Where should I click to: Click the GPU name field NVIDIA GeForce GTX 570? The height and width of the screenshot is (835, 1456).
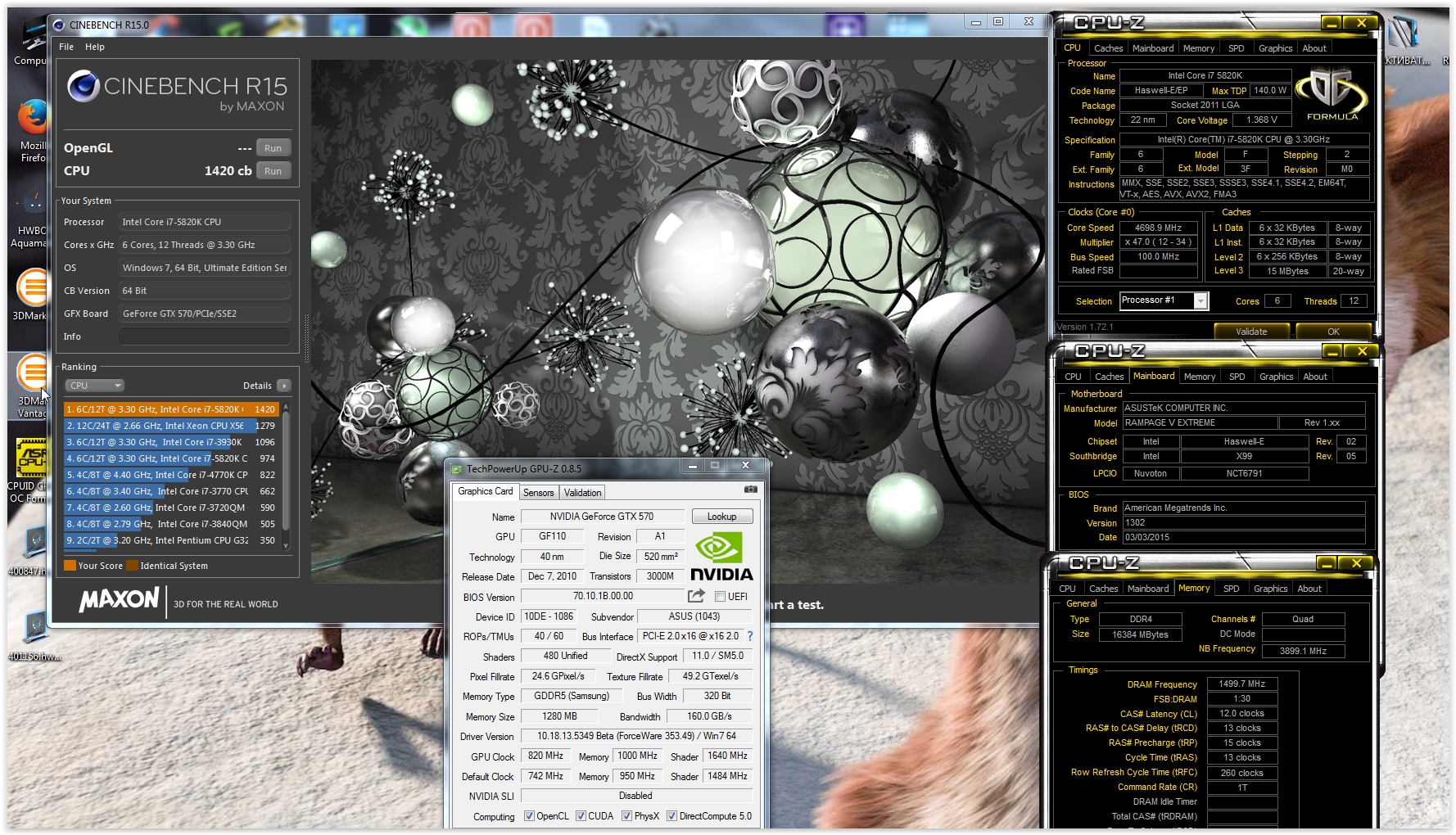(602, 517)
